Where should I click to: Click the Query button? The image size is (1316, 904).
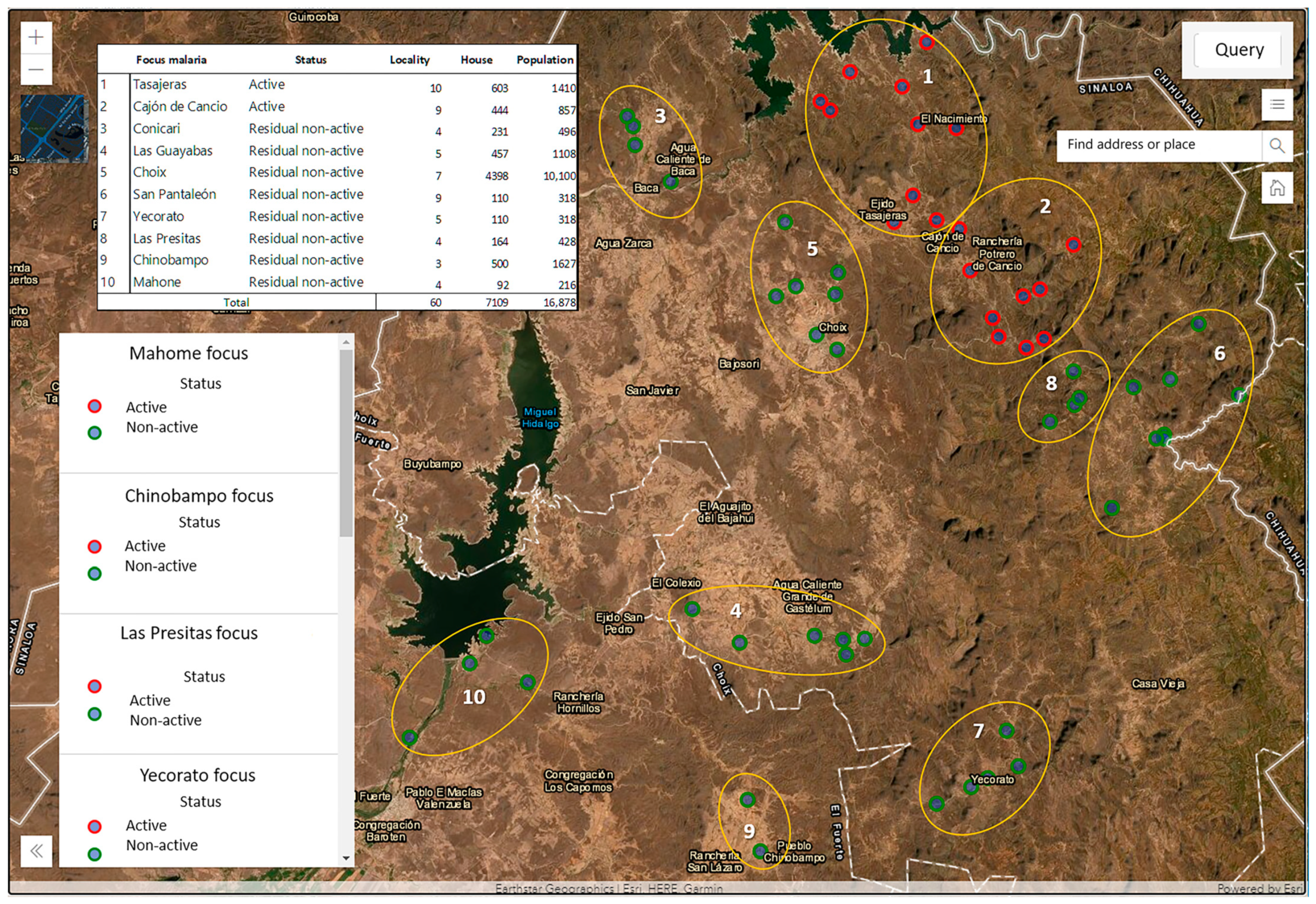(x=1238, y=50)
